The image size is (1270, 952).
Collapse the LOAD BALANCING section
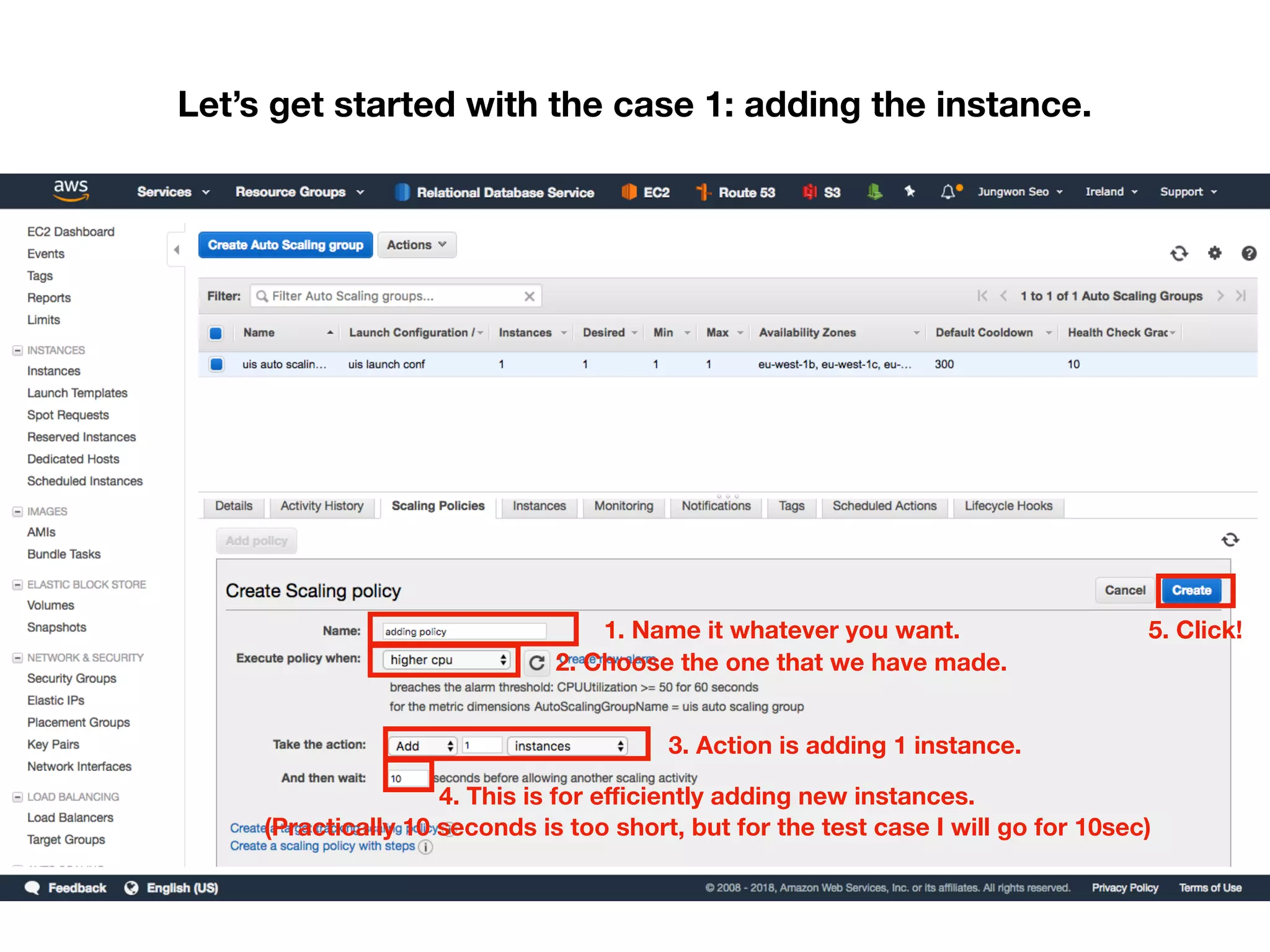(x=17, y=798)
